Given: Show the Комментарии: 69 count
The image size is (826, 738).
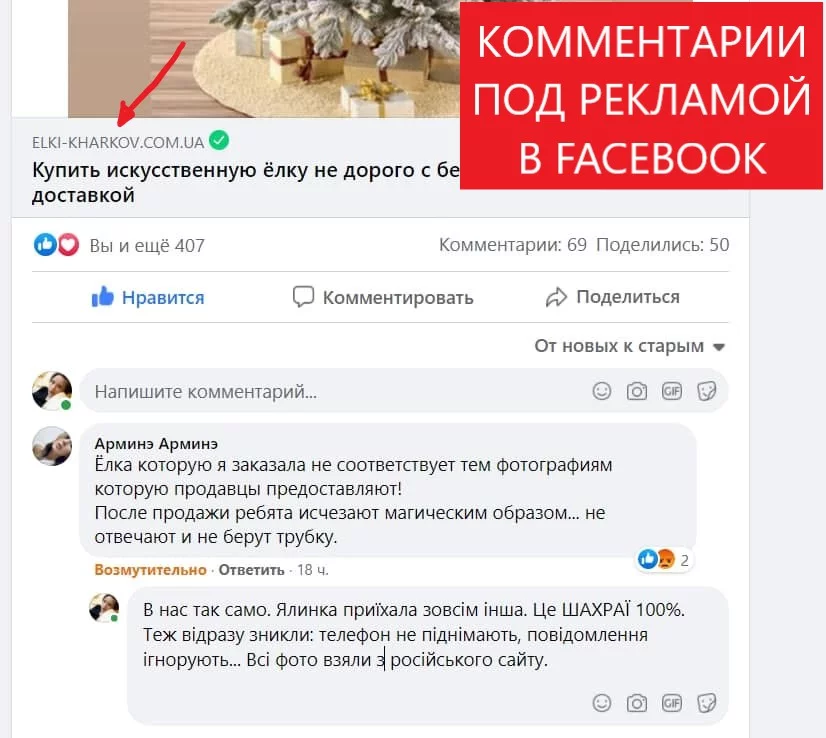Looking at the screenshot, I should pos(513,245).
